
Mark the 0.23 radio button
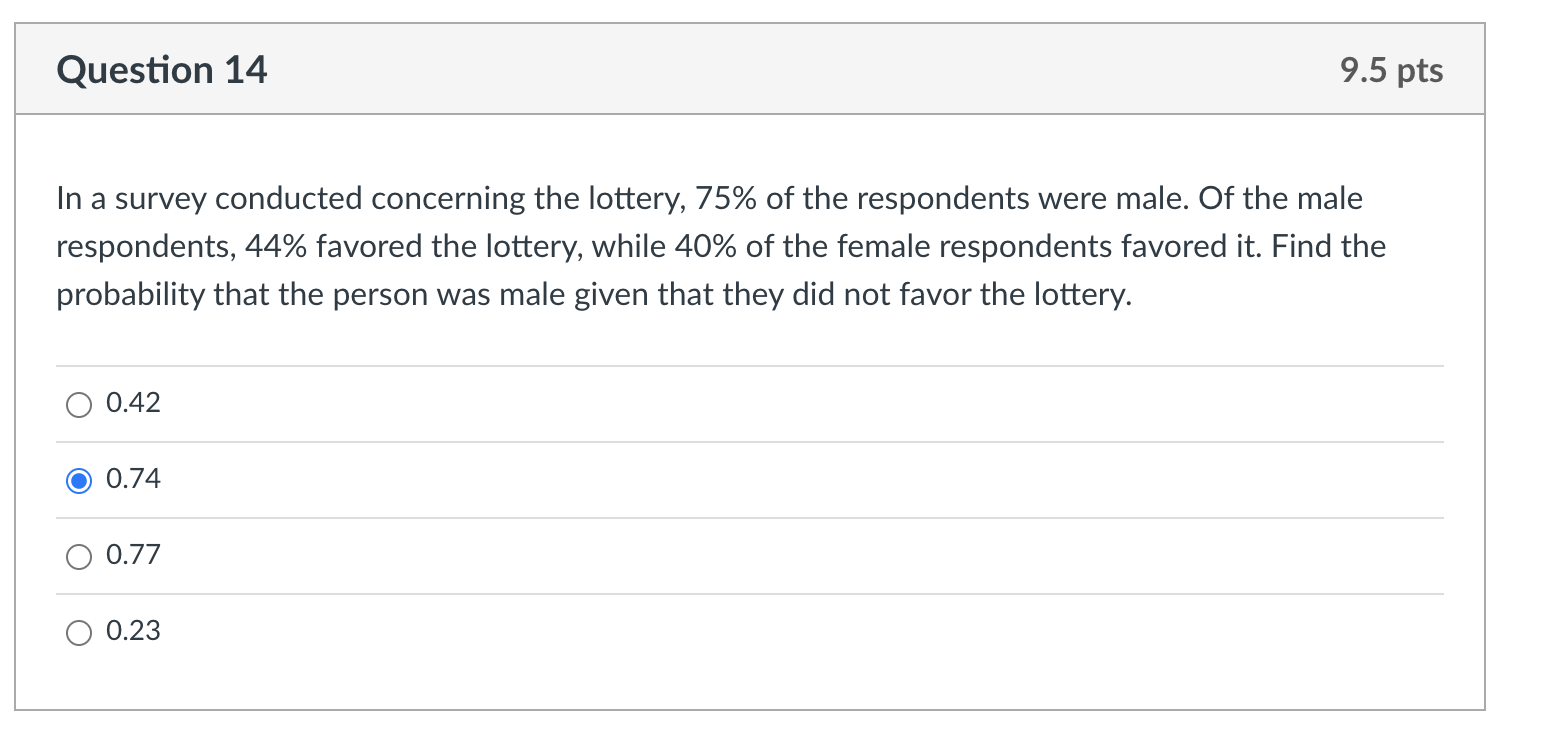[78, 633]
